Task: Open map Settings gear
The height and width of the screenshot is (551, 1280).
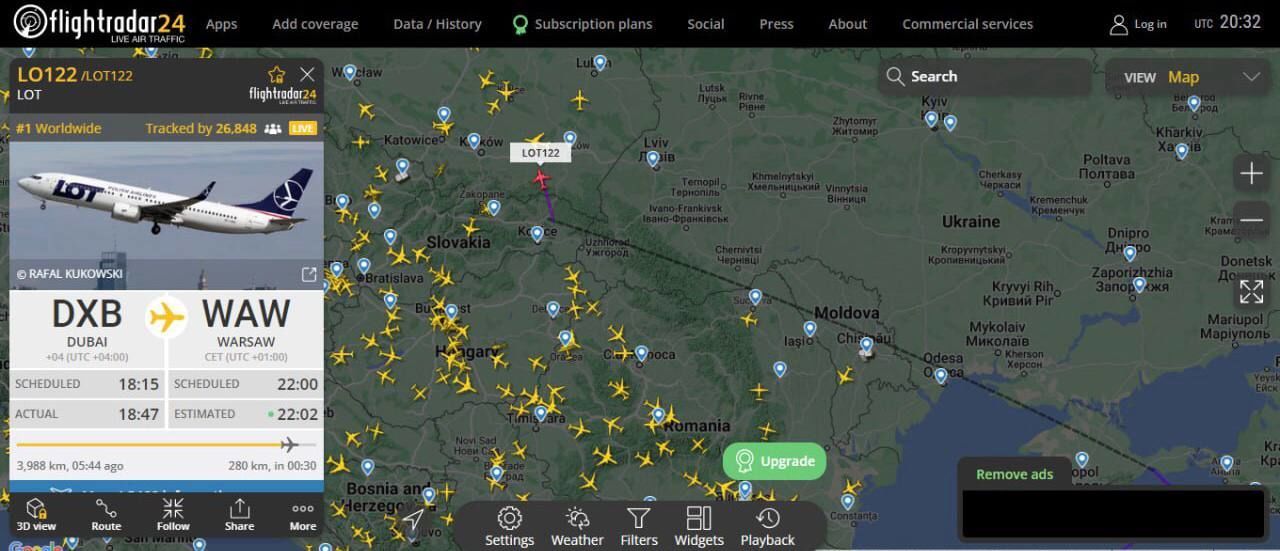Action: [x=510, y=527]
